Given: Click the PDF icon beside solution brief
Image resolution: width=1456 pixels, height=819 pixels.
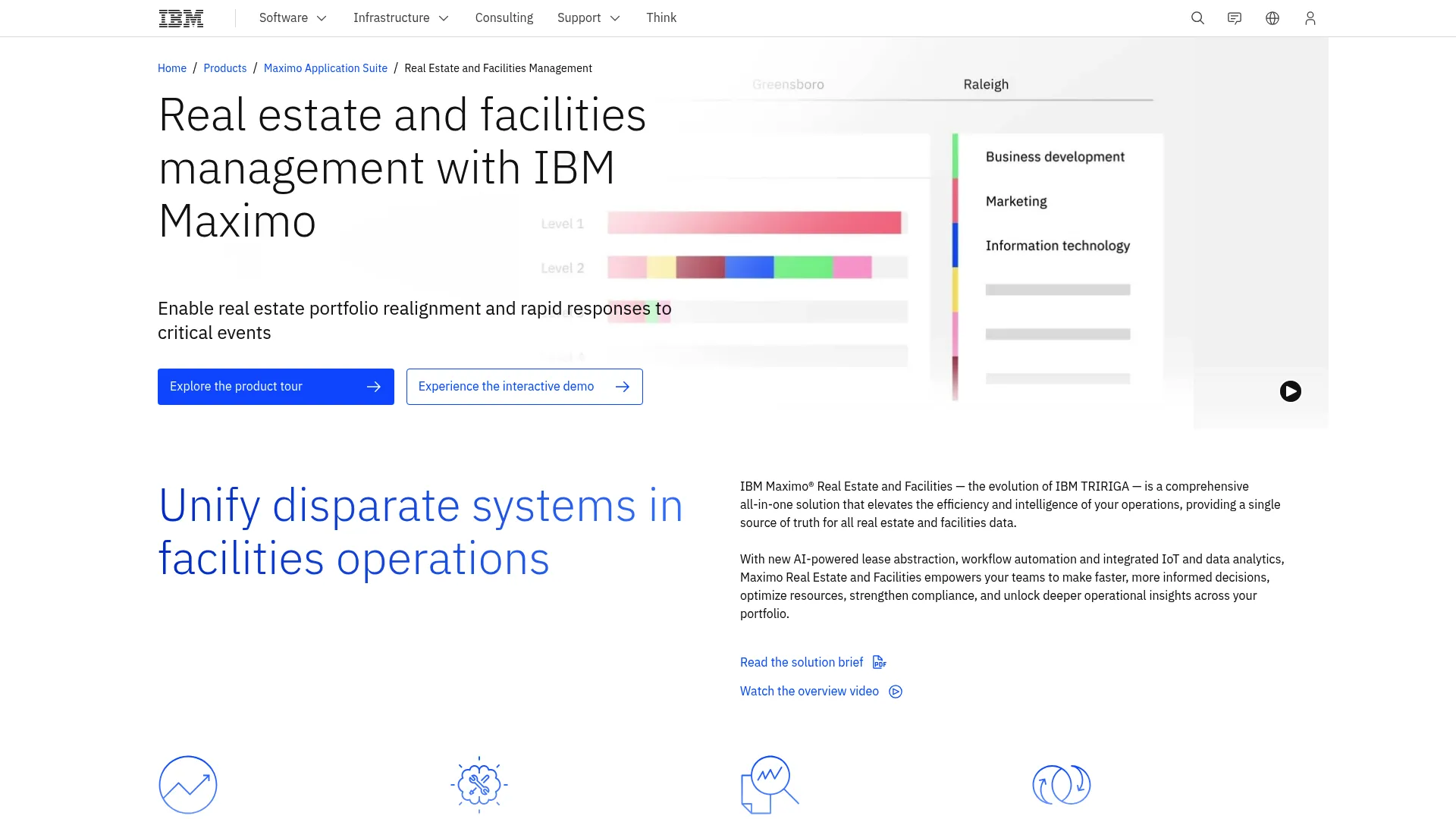Looking at the screenshot, I should [880, 662].
